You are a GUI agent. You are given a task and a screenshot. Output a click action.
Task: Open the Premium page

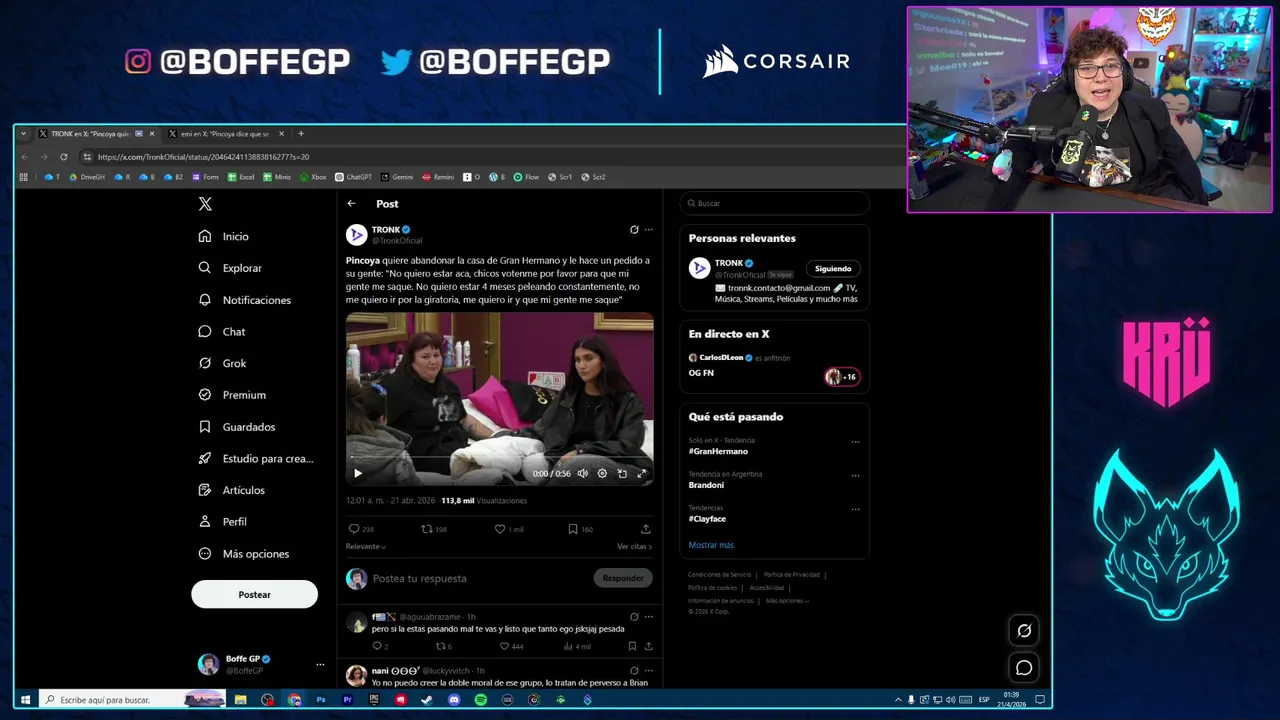[x=231, y=395]
